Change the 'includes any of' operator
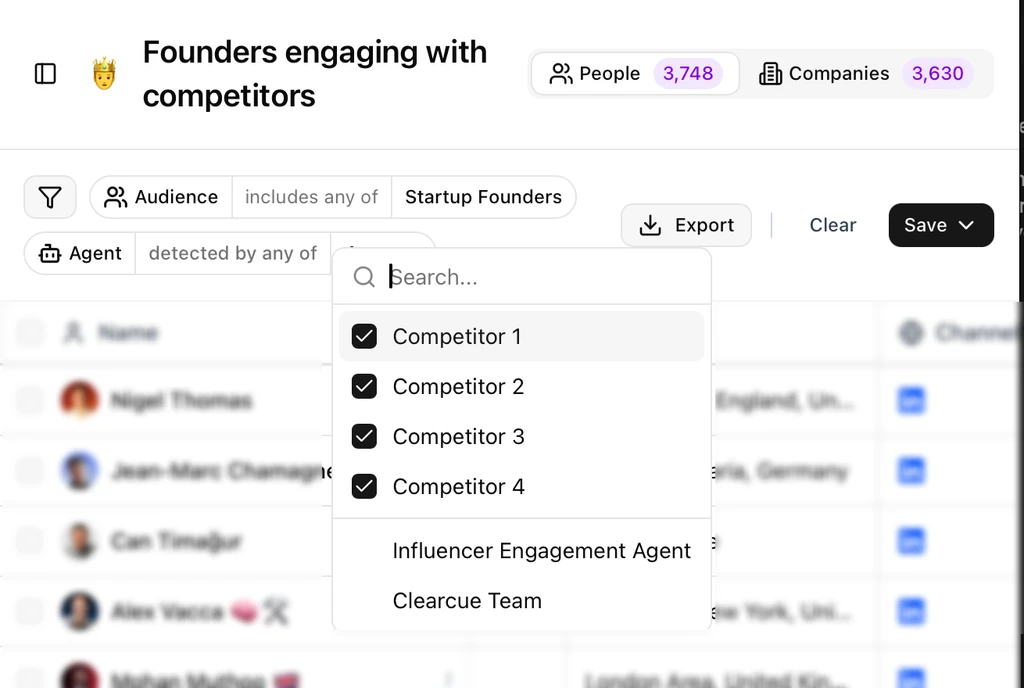Screen dimensions: 1024x688 (311, 197)
